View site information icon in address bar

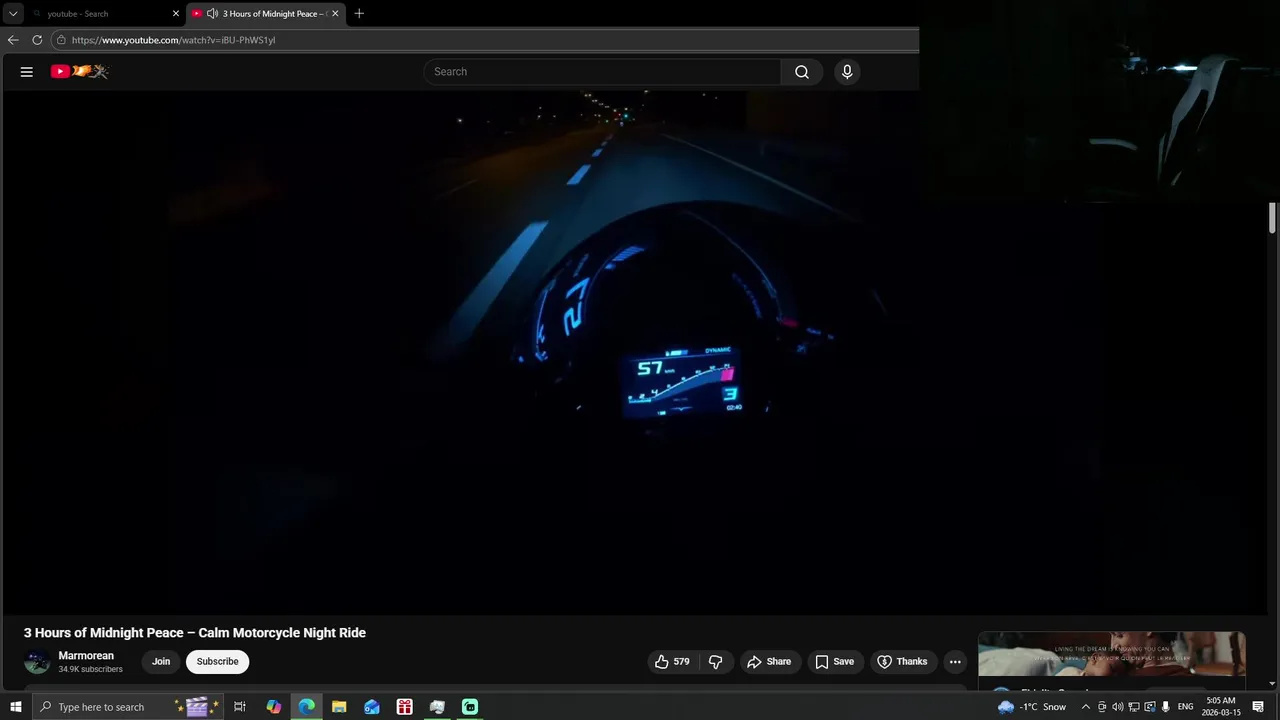click(61, 40)
